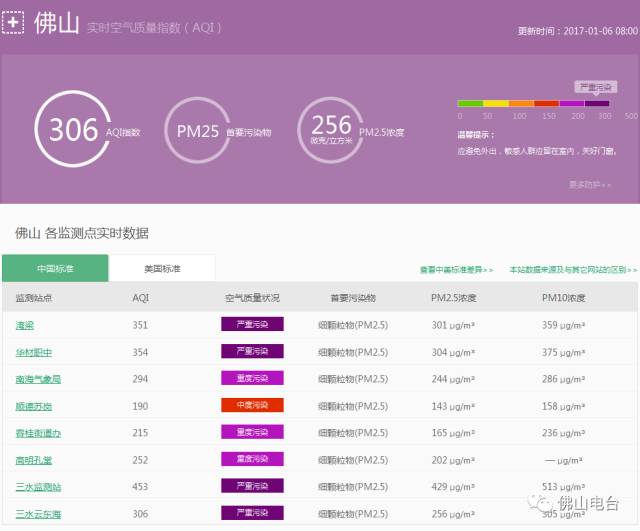Click the 更多防护 link
Viewport: 640px width, 531px height.
pyautogui.click(x=590, y=185)
